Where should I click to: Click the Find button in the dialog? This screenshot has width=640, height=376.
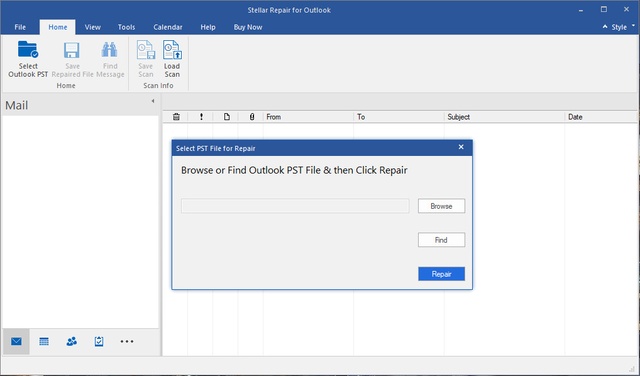coord(441,240)
